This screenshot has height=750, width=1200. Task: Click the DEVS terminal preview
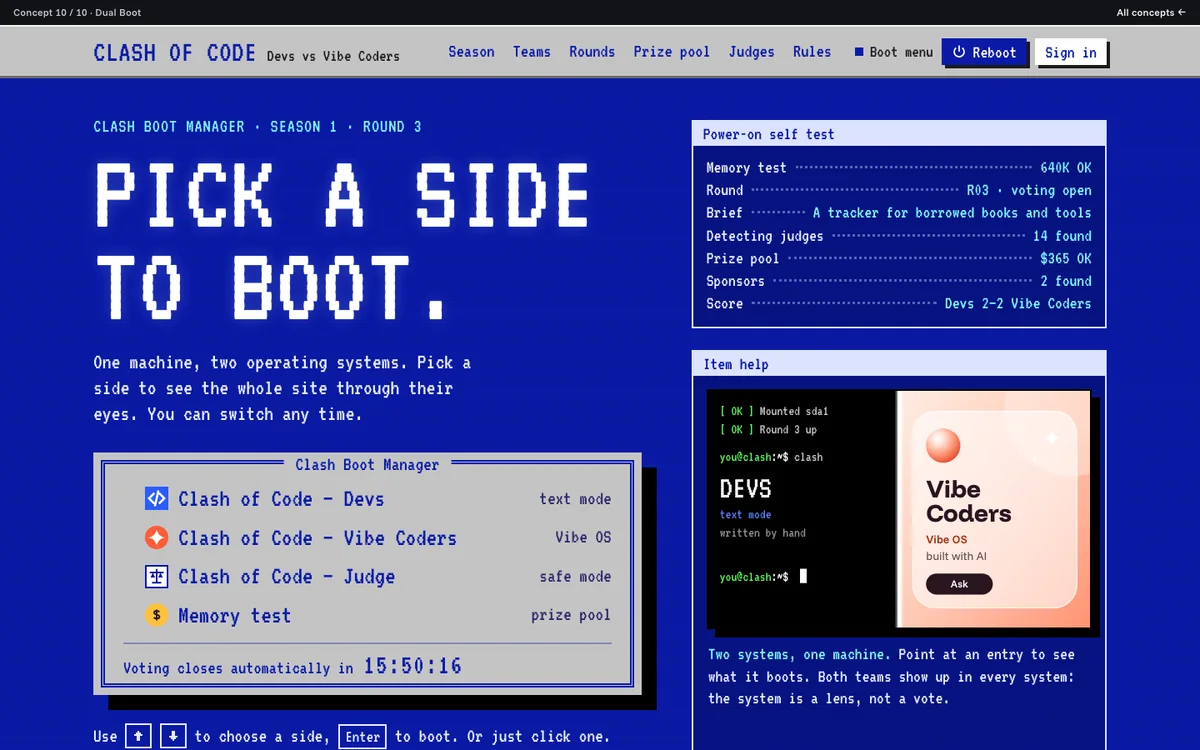pos(801,510)
